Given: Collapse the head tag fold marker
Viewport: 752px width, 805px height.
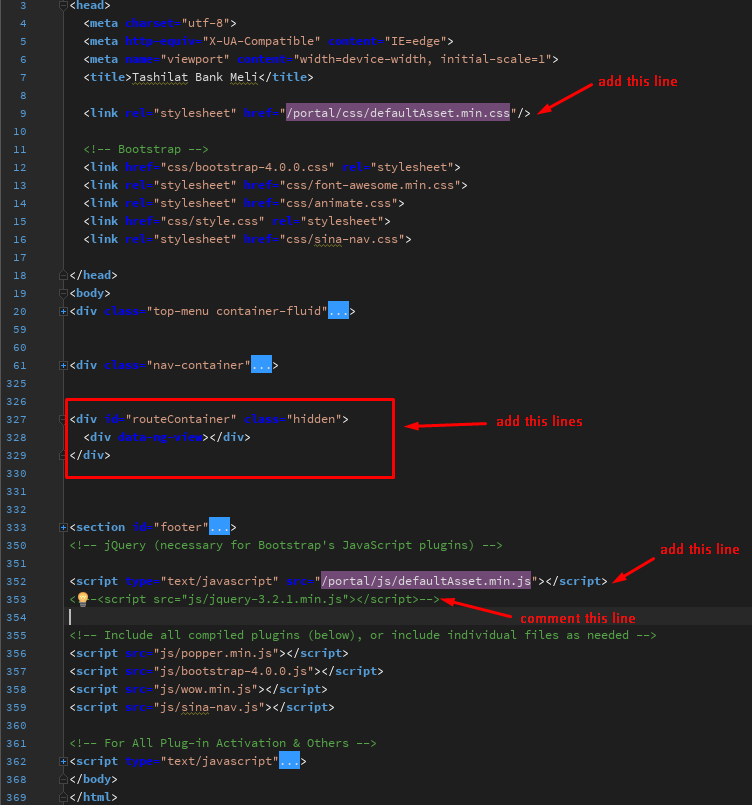Looking at the screenshot, I should point(63,6).
